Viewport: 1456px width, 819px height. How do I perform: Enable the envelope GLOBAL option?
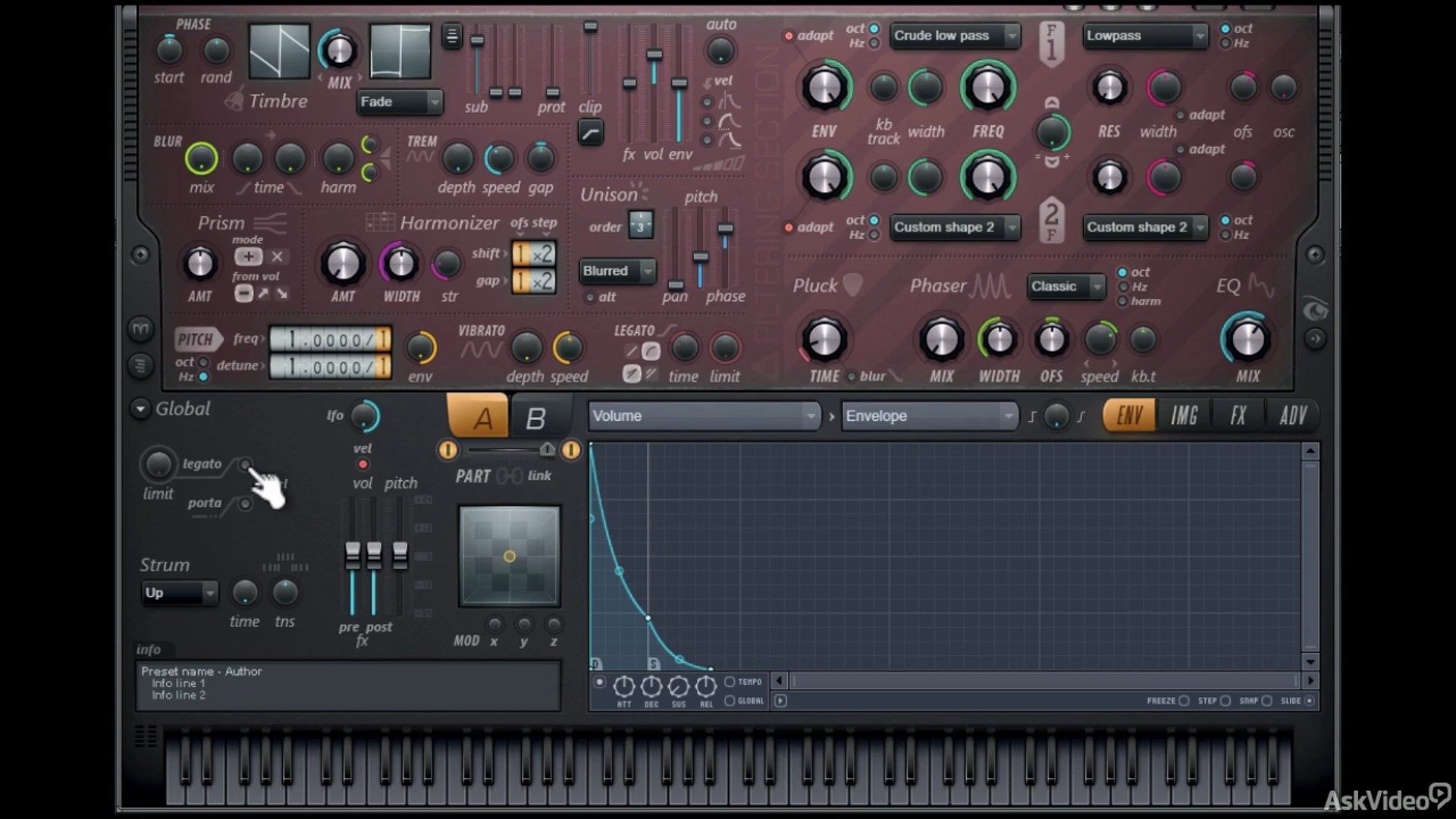(x=730, y=701)
